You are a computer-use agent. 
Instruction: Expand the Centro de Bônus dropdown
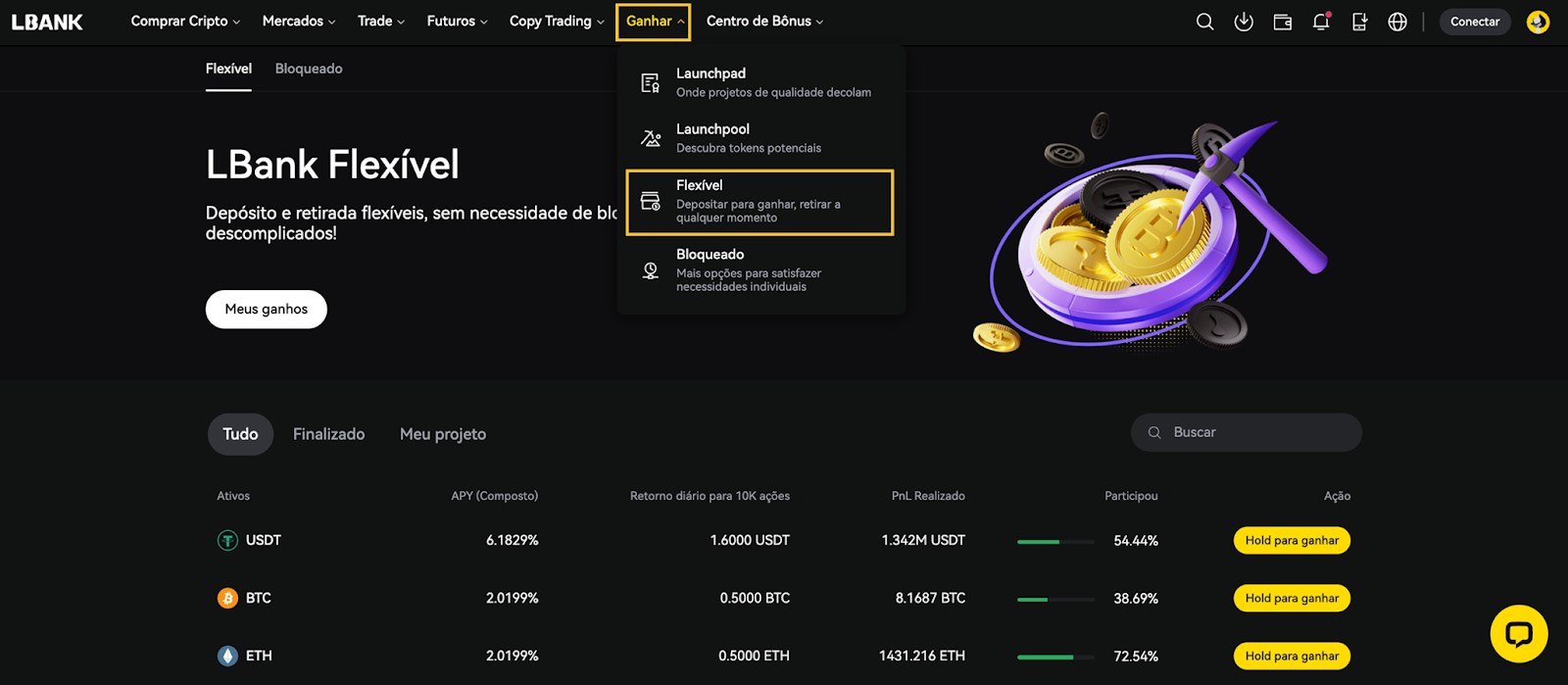pyautogui.click(x=764, y=22)
